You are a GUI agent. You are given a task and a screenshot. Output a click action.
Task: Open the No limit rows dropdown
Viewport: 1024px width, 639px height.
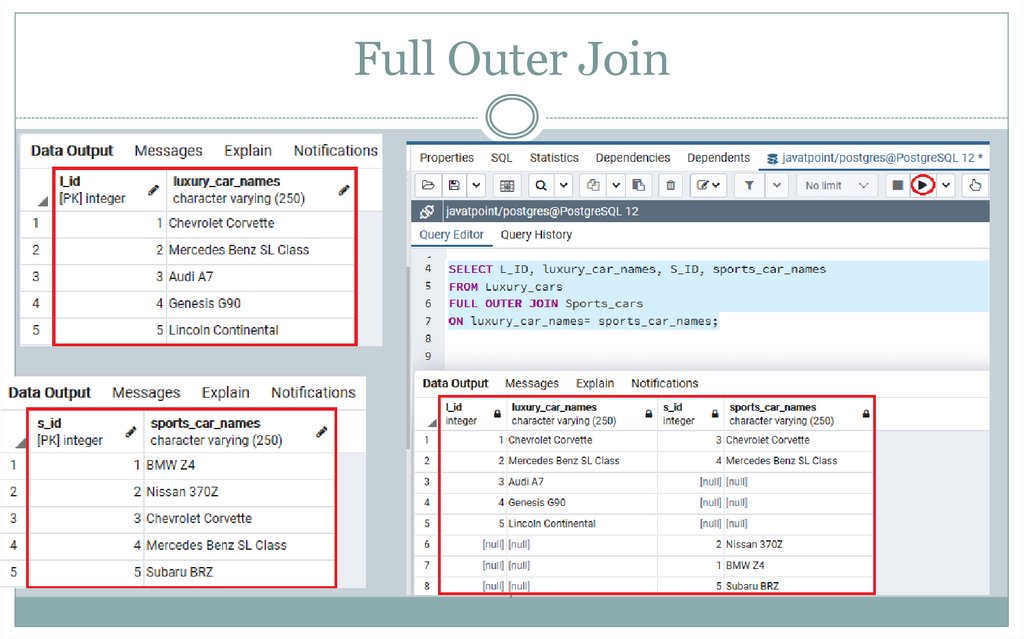point(836,186)
